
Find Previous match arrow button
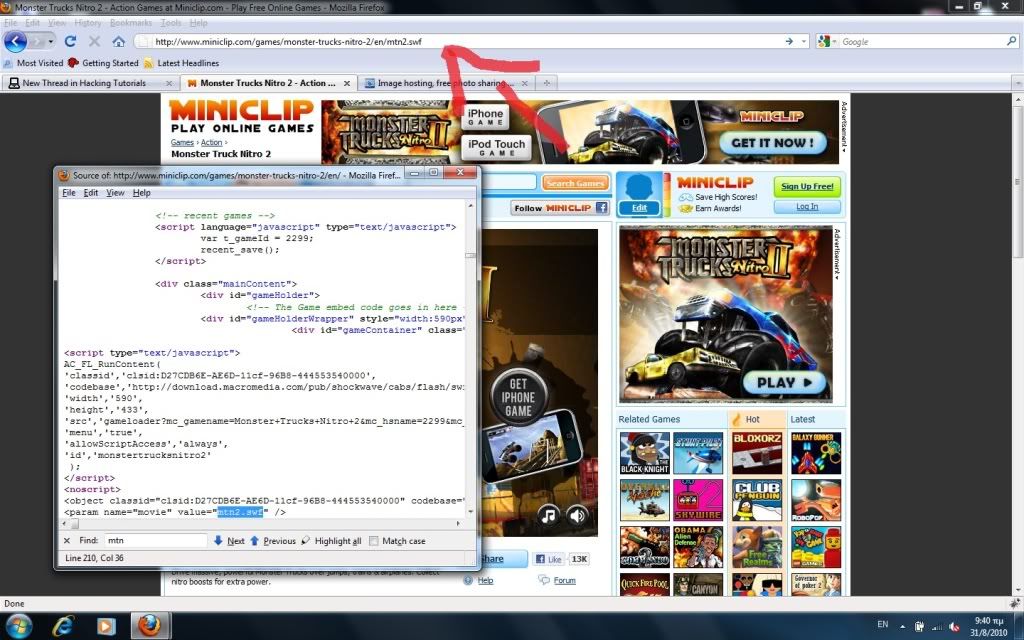coord(272,541)
